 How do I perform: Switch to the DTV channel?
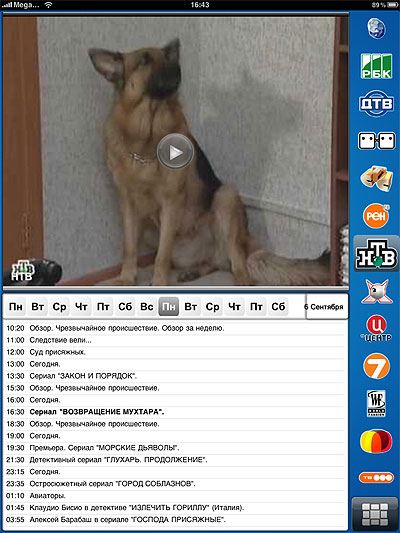(376, 103)
